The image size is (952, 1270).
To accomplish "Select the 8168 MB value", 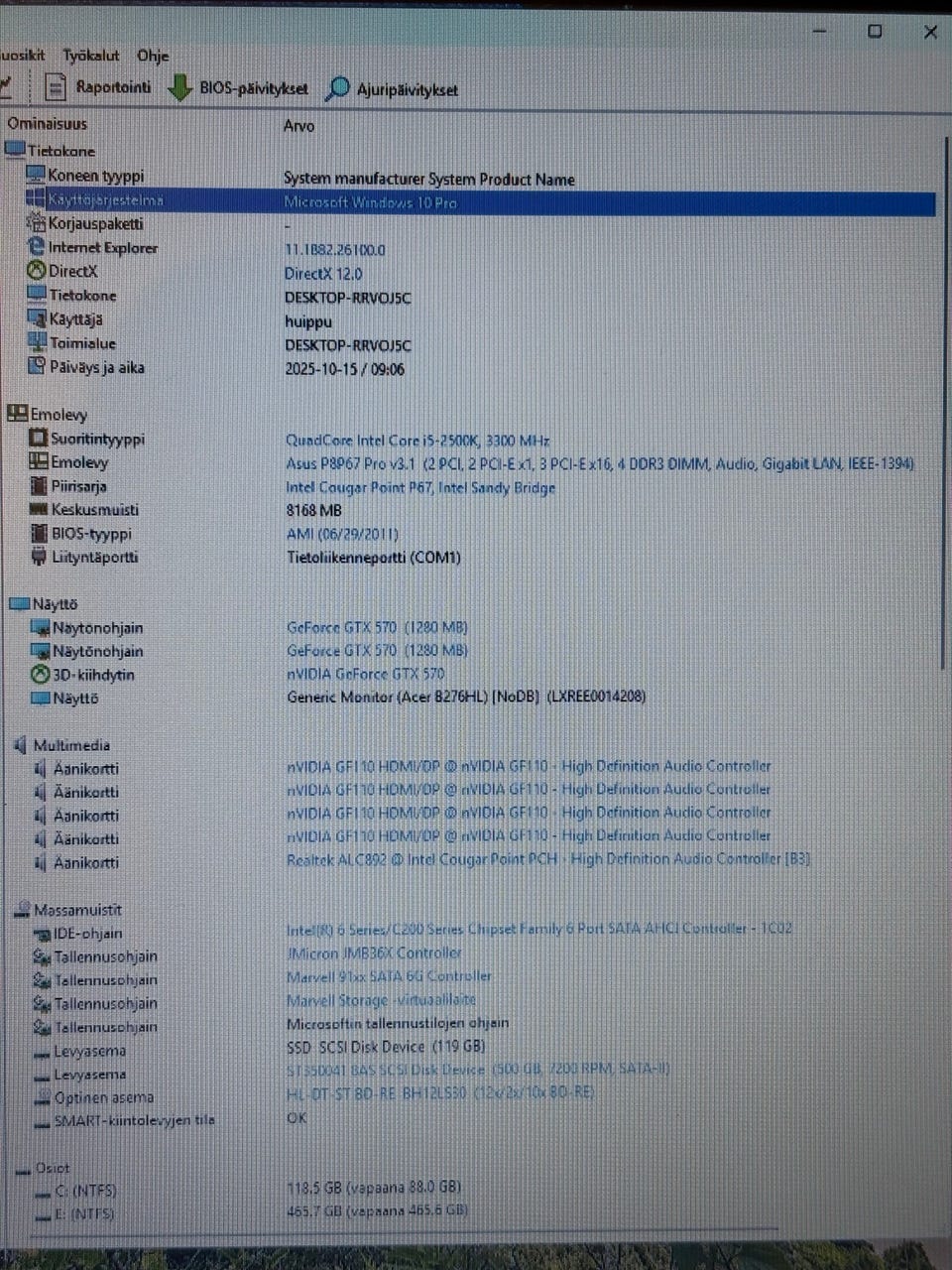I will (313, 510).
